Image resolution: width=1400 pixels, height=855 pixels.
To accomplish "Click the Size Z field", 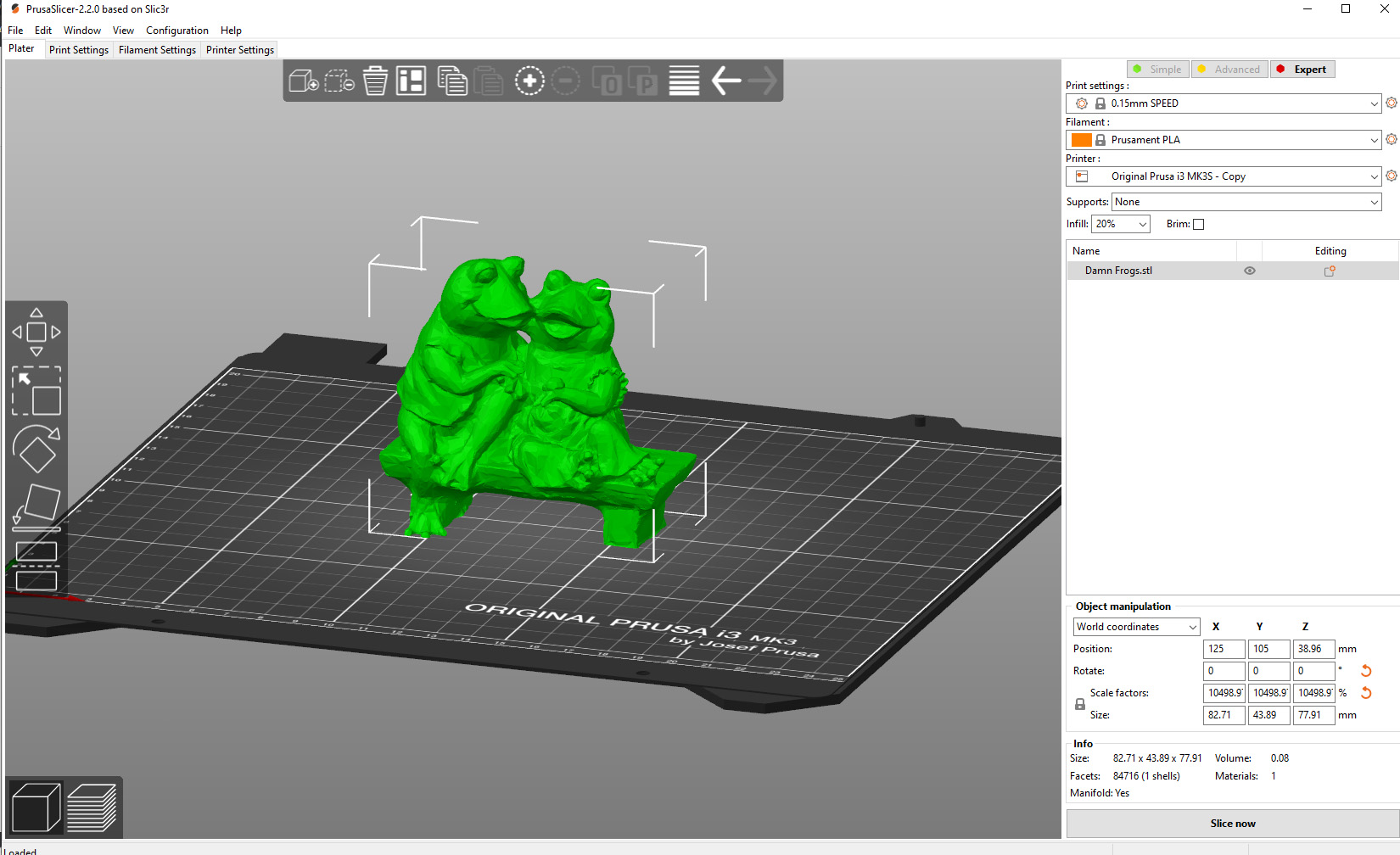I will (1313, 715).
